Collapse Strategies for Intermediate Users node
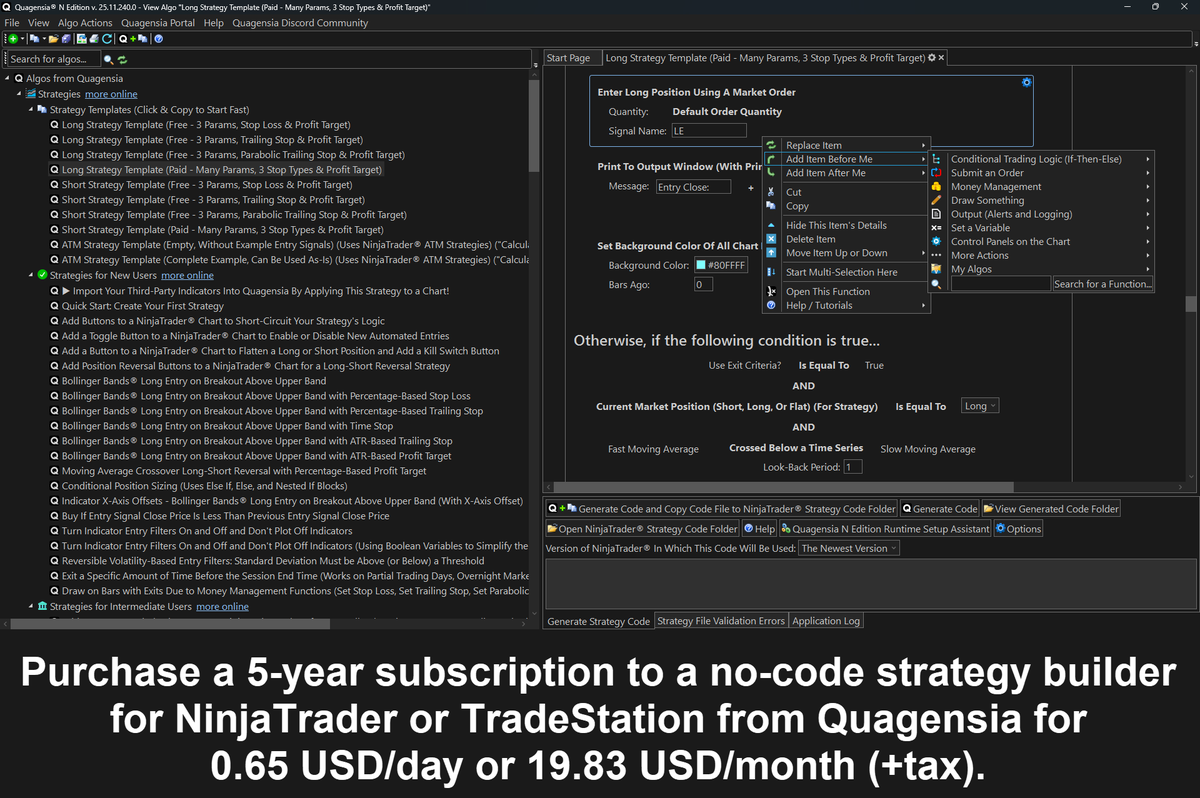This screenshot has height=798, width=1200. 31,606
